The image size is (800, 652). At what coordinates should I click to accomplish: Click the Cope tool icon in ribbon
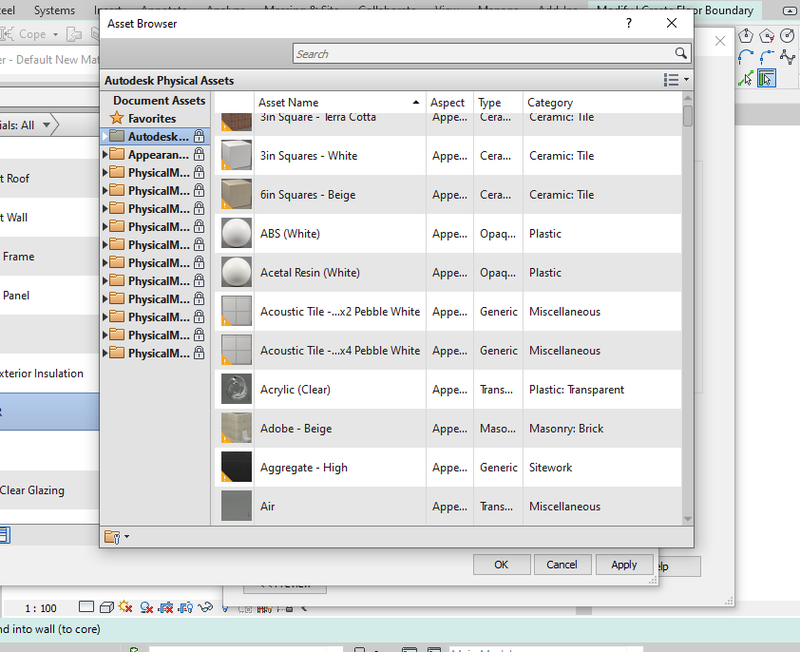tap(7, 34)
